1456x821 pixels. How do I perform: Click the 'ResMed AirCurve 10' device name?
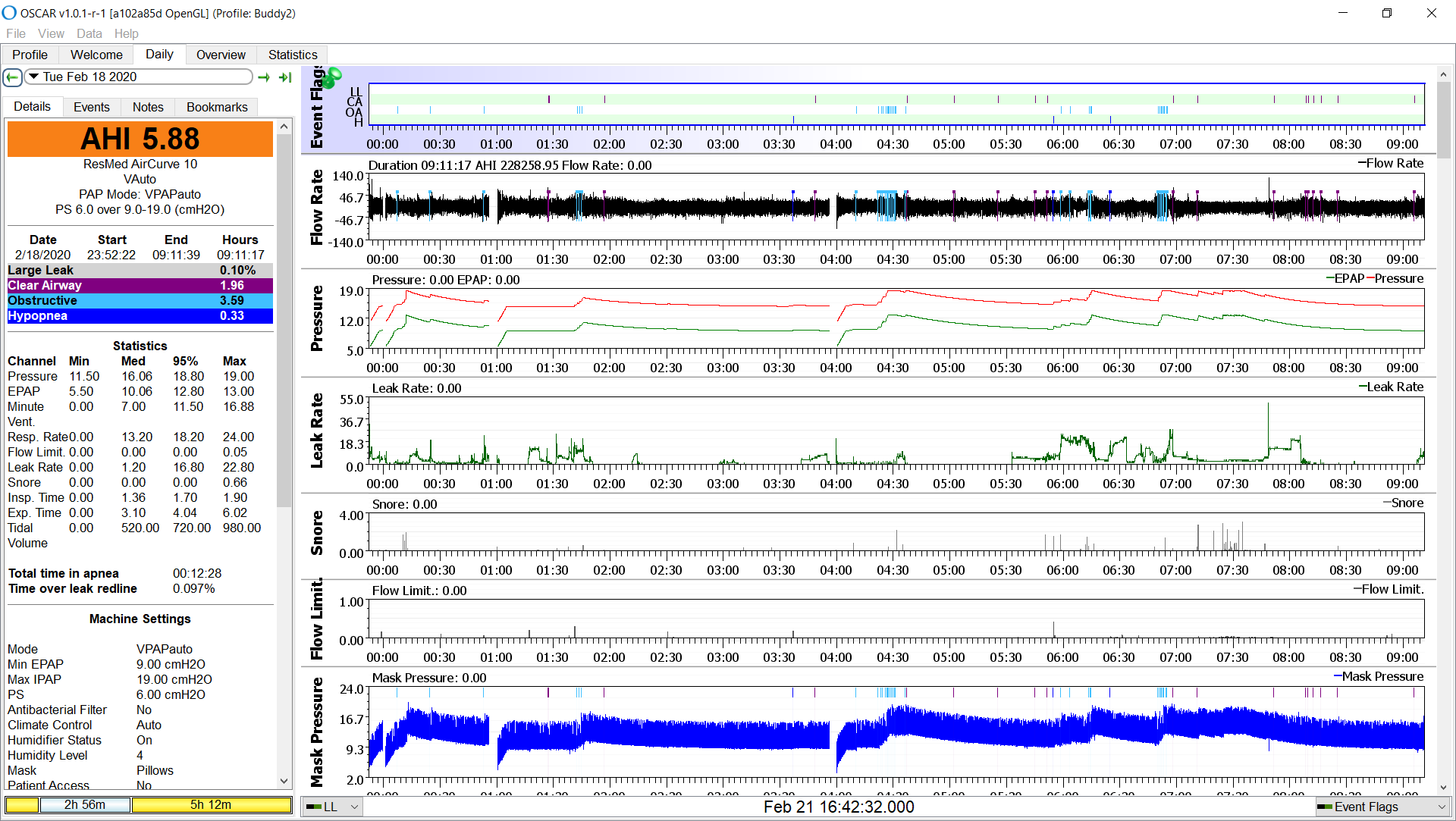(x=140, y=164)
